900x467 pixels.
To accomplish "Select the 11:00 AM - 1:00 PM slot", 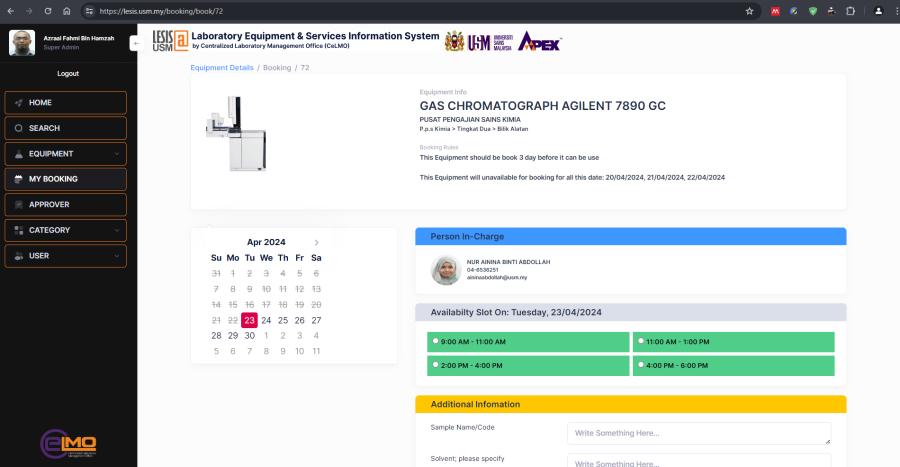I will tap(641, 341).
